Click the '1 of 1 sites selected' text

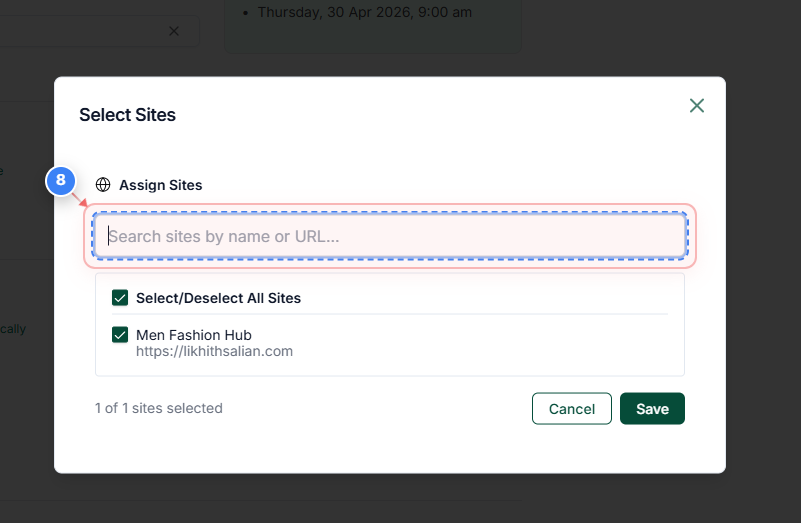[159, 408]
